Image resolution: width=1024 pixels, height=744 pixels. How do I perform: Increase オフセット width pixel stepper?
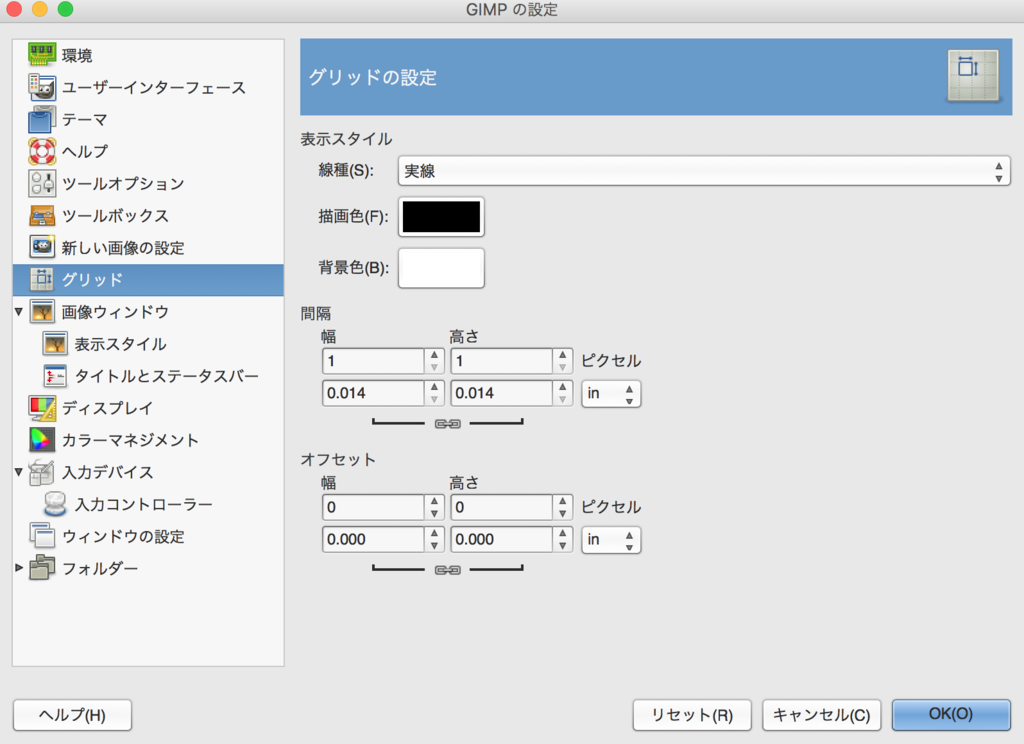coord(434,501)
